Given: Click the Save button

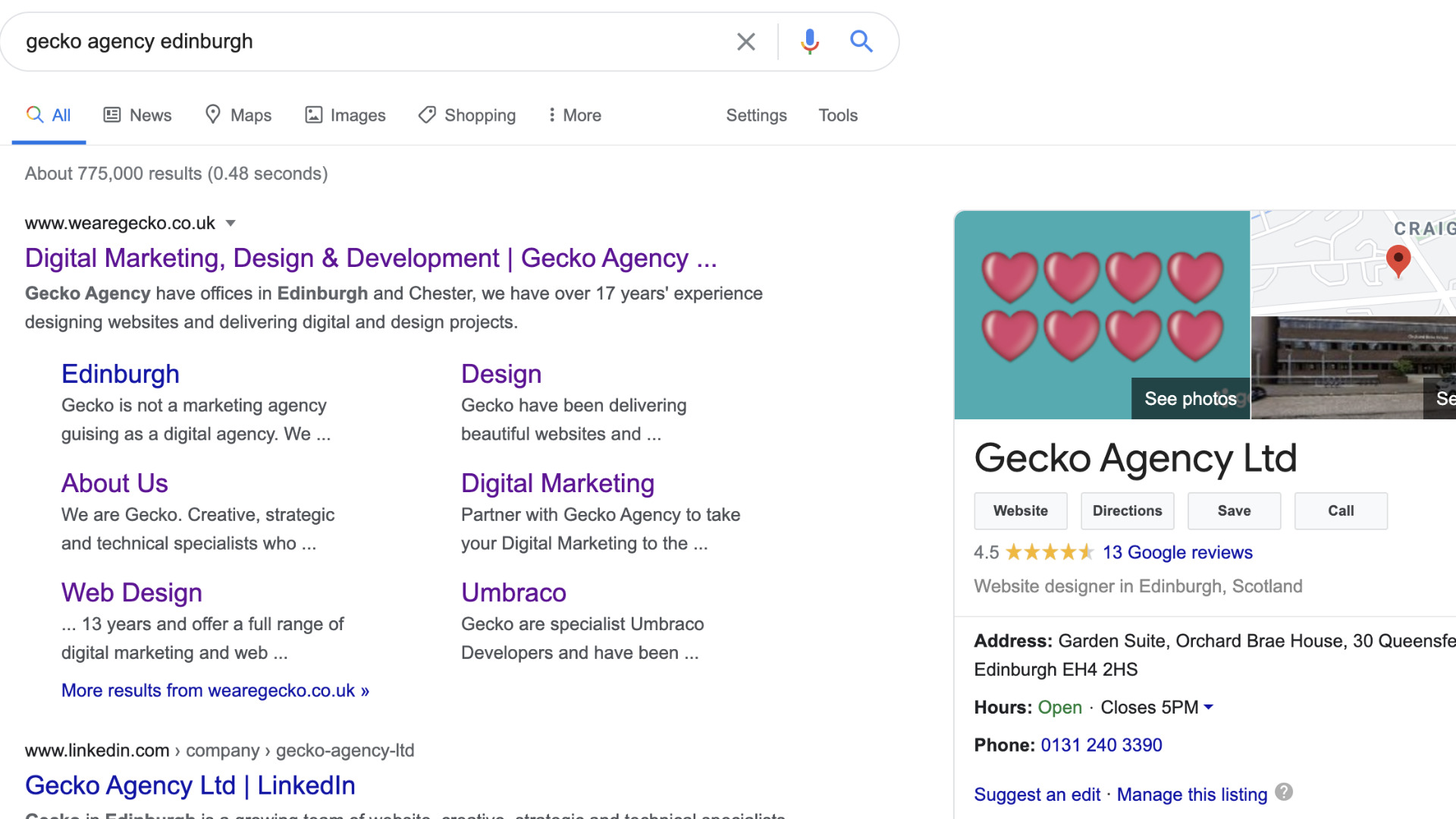Looking at the screenshot, I should pyautogui.click(x=1235, y=511).
